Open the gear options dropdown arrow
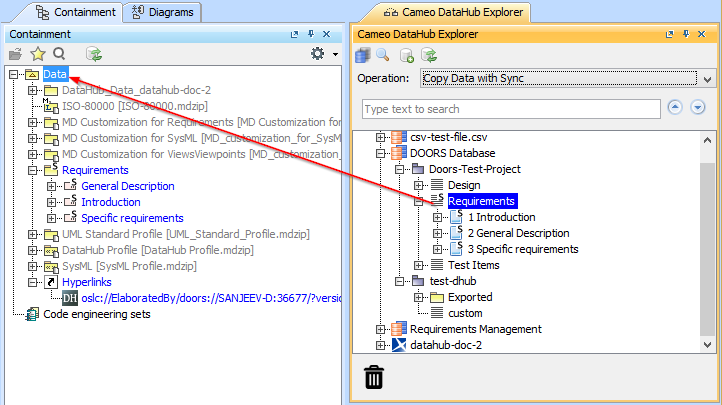The image size is (722, 405). click(x=335, y=54)
